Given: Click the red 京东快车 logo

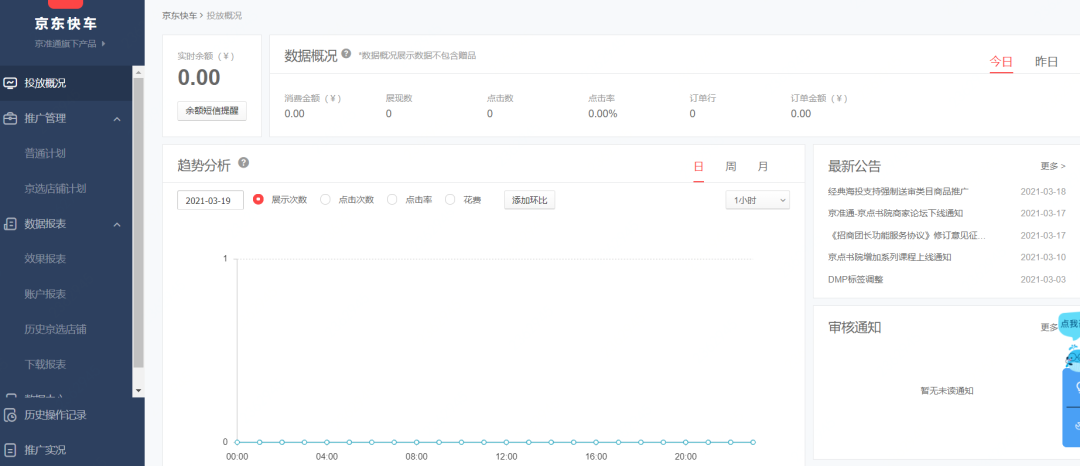Looking at the screenshot, I should pyautogui.click(x=65, y=4).
